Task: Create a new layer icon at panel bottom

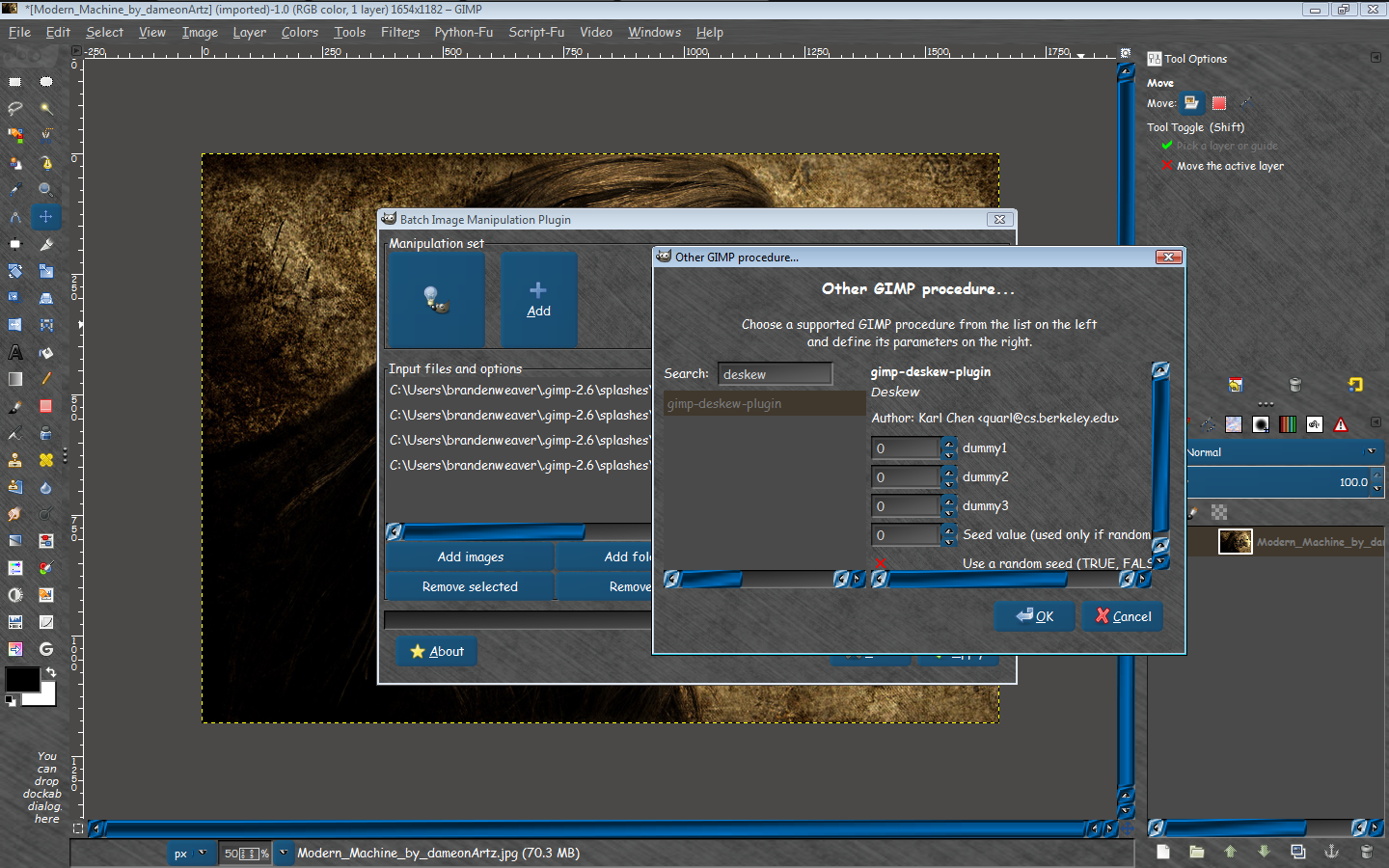Action: point(1163,852)
